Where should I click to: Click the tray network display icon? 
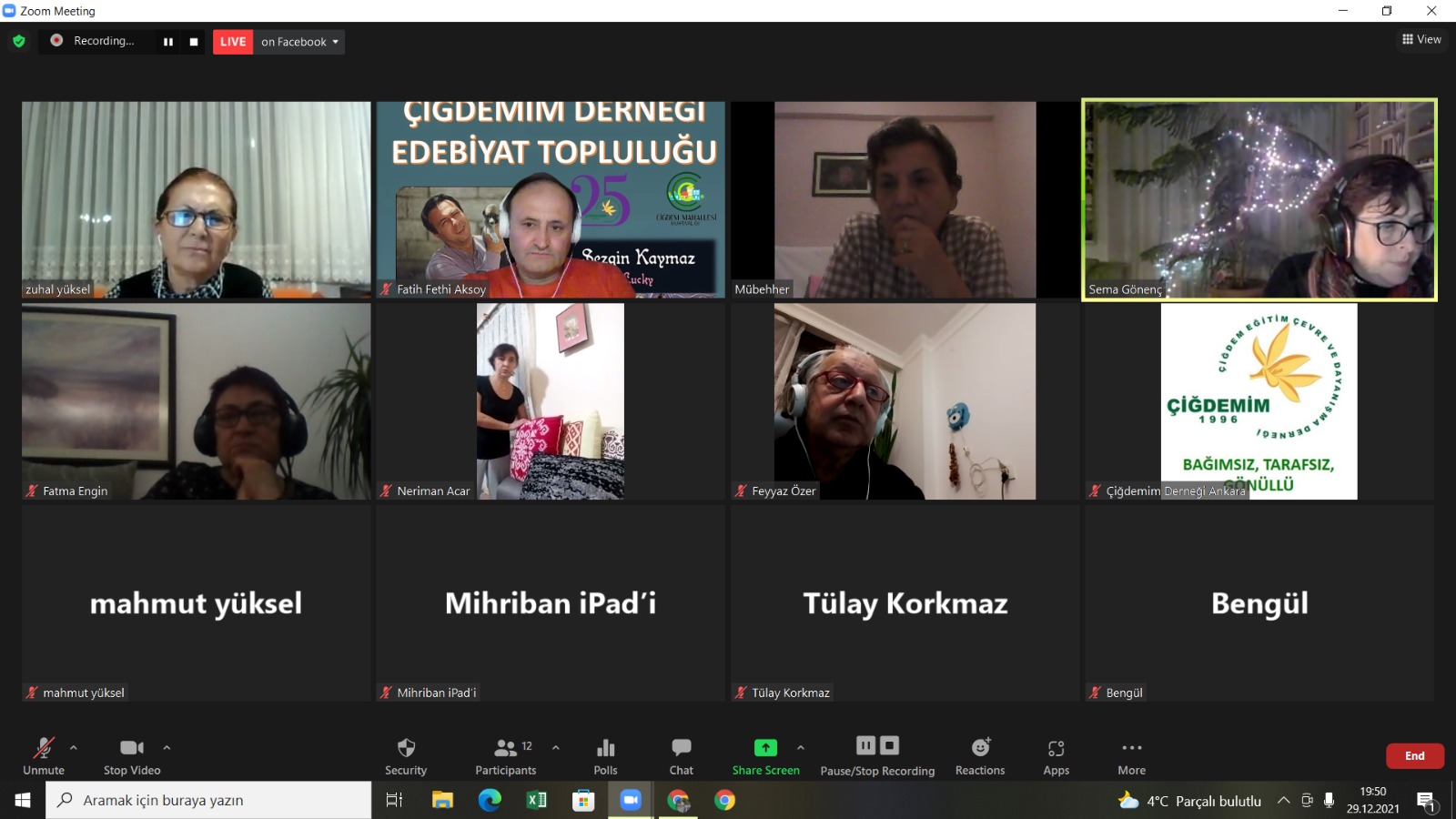click(1307, 801)
